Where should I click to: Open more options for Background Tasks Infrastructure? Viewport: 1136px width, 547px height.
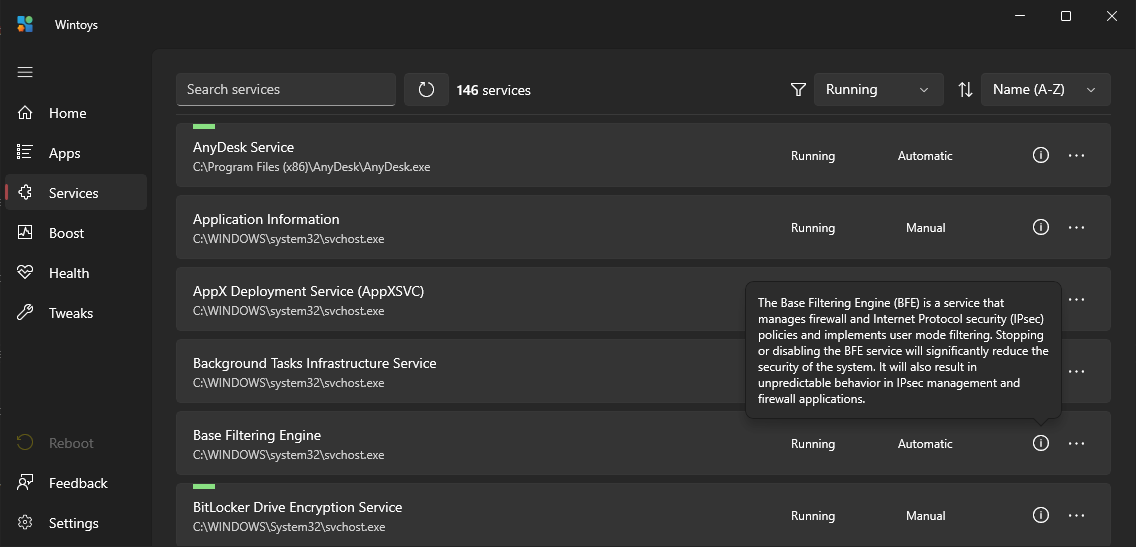[x=1077, y=371]
